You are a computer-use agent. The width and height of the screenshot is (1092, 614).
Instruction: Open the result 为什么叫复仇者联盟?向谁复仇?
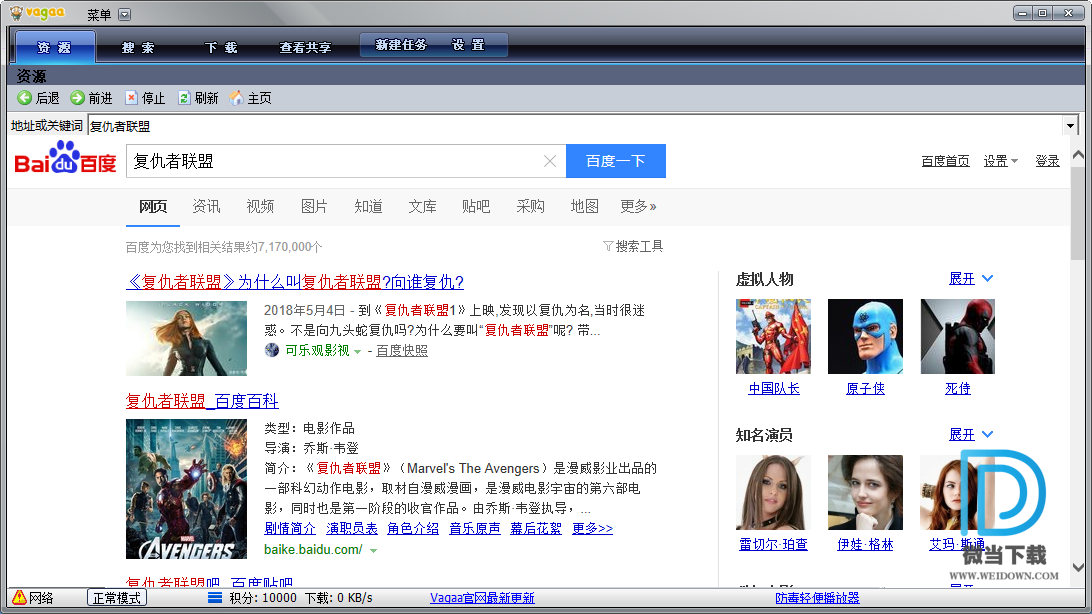point(295,282)
